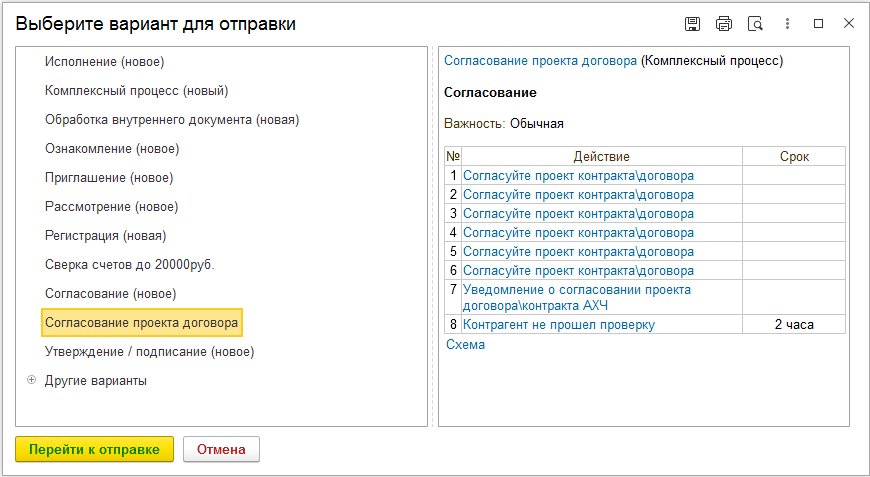Click the 'Перейти к отправке' button
The image size is (870, 477).
coord(94,449)
